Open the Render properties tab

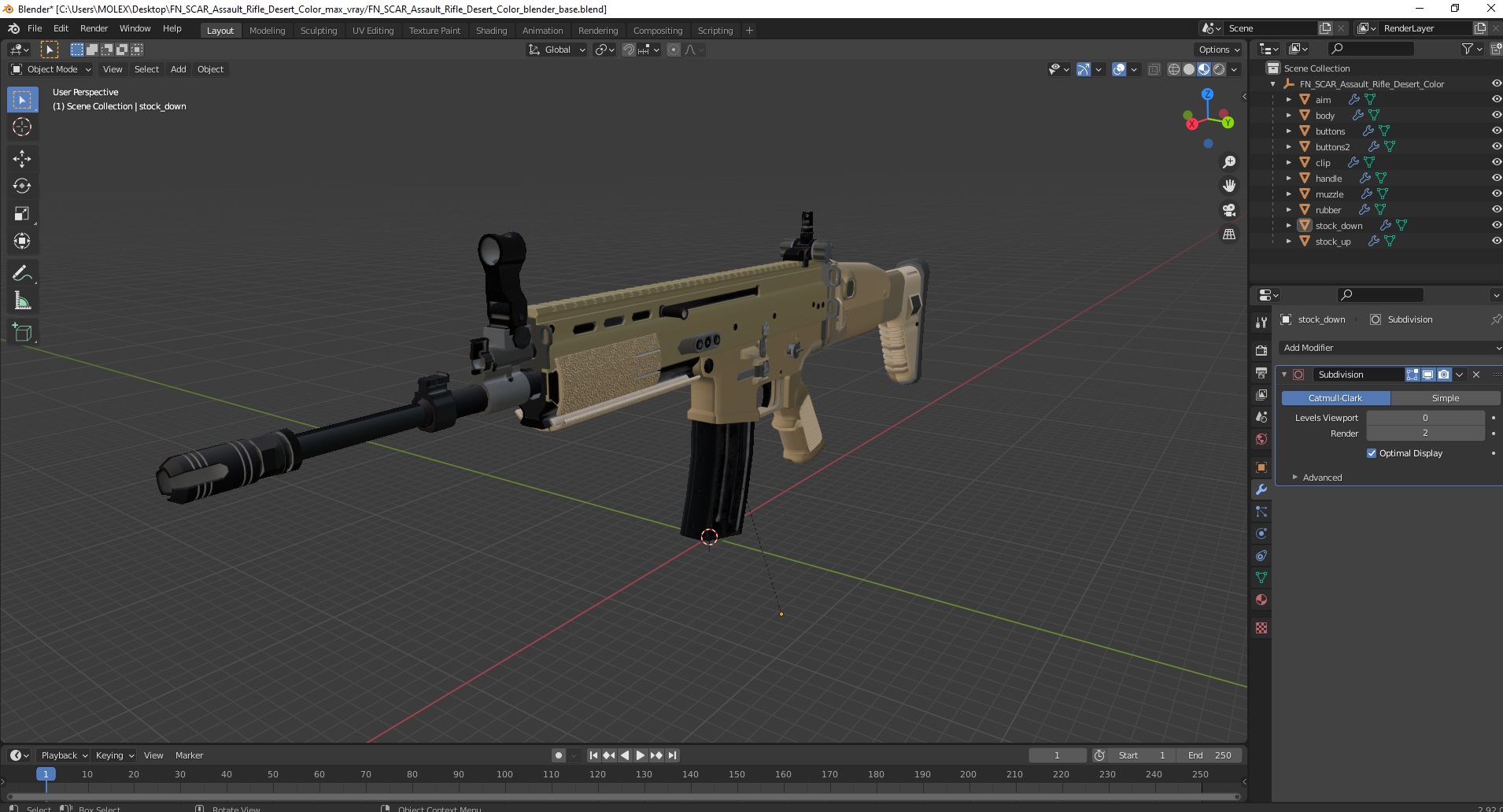click(x=1261, y=350)
